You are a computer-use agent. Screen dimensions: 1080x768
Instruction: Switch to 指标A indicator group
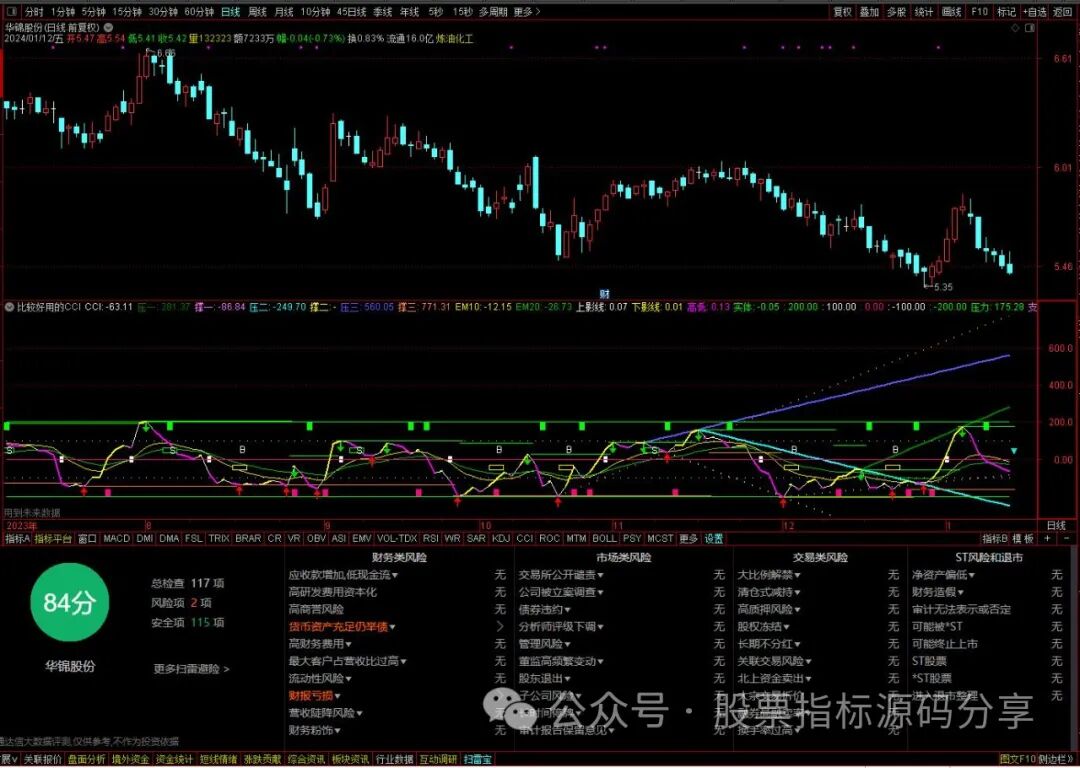pyautogui.click(x=17, y=539)
